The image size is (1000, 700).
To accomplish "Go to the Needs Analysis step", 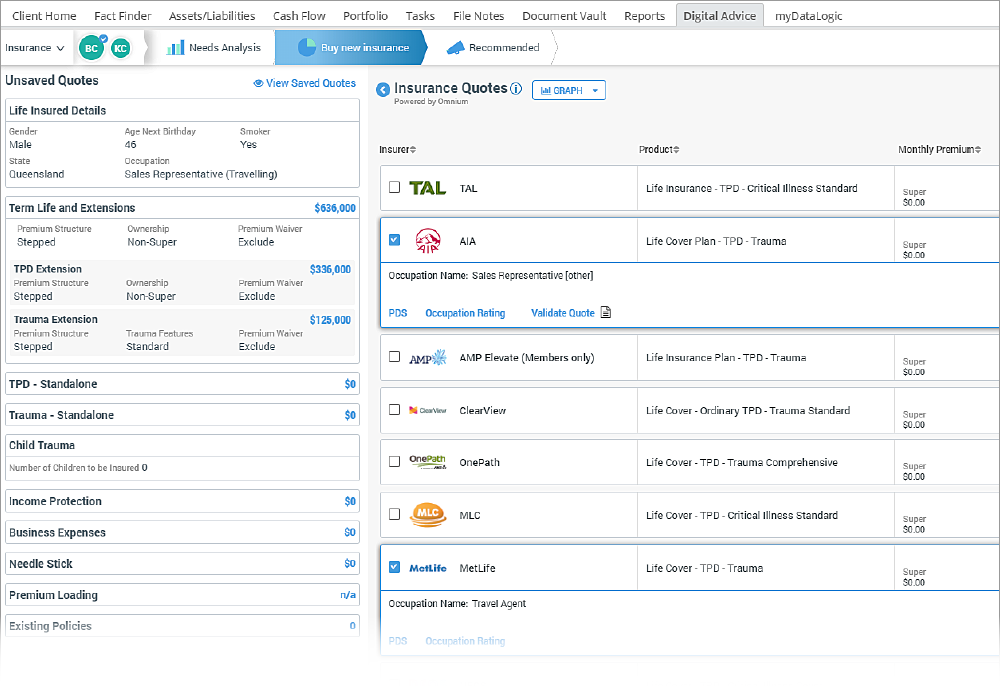I will [214, 48].
